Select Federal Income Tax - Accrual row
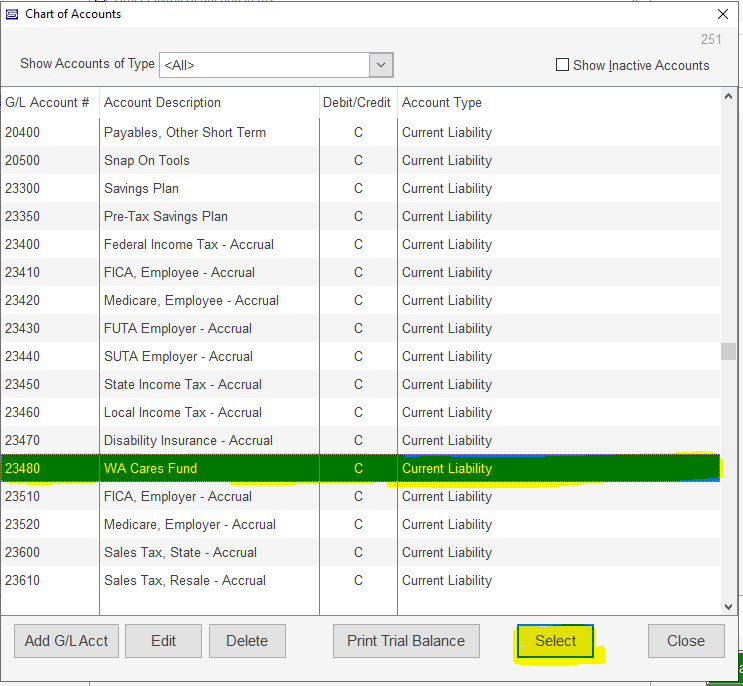The height and width of the screenshot is (686, 743). coord(188,244)
